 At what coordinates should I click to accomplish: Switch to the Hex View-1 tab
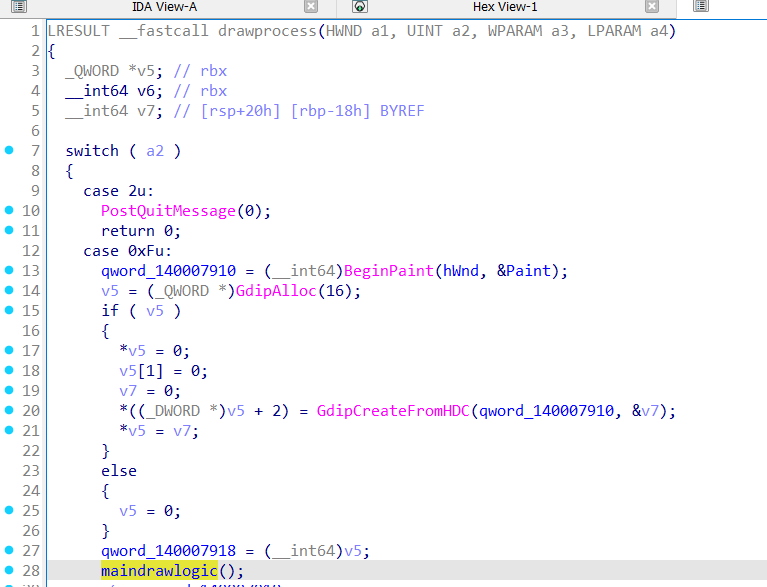(505, 7)
